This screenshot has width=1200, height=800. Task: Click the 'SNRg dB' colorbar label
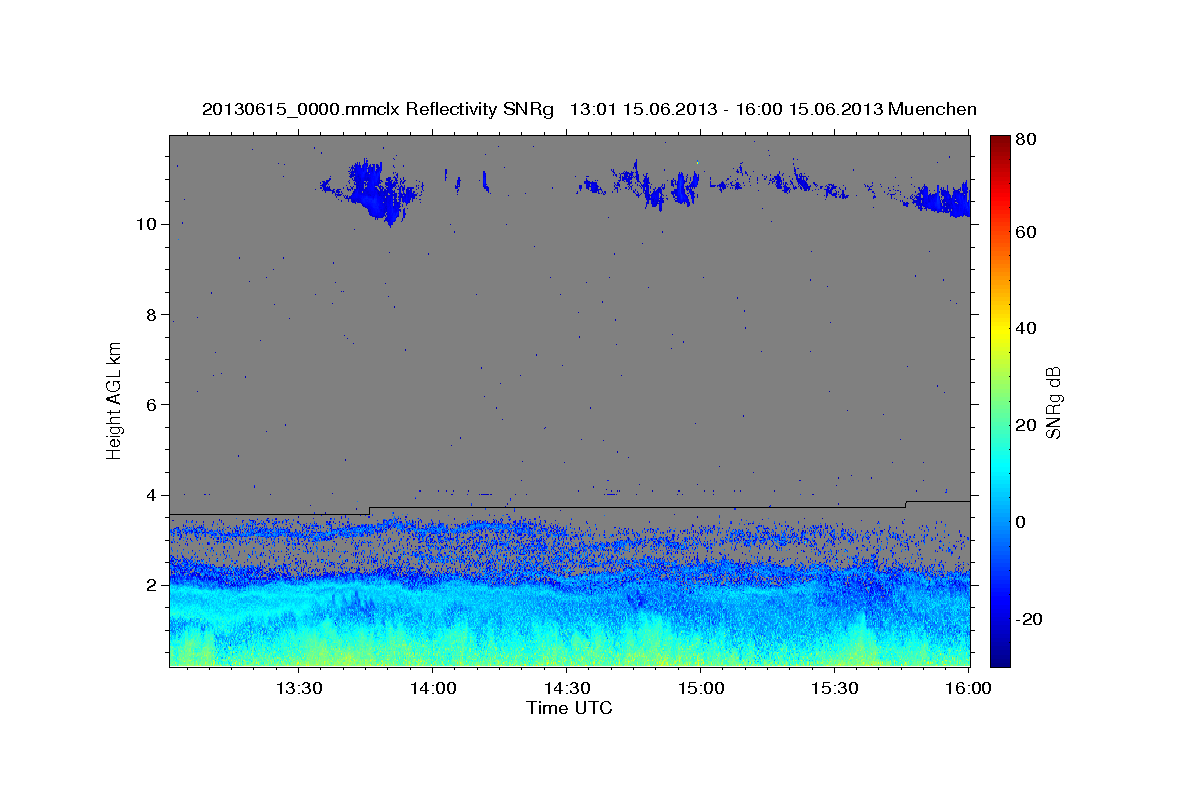(1053, 403)
